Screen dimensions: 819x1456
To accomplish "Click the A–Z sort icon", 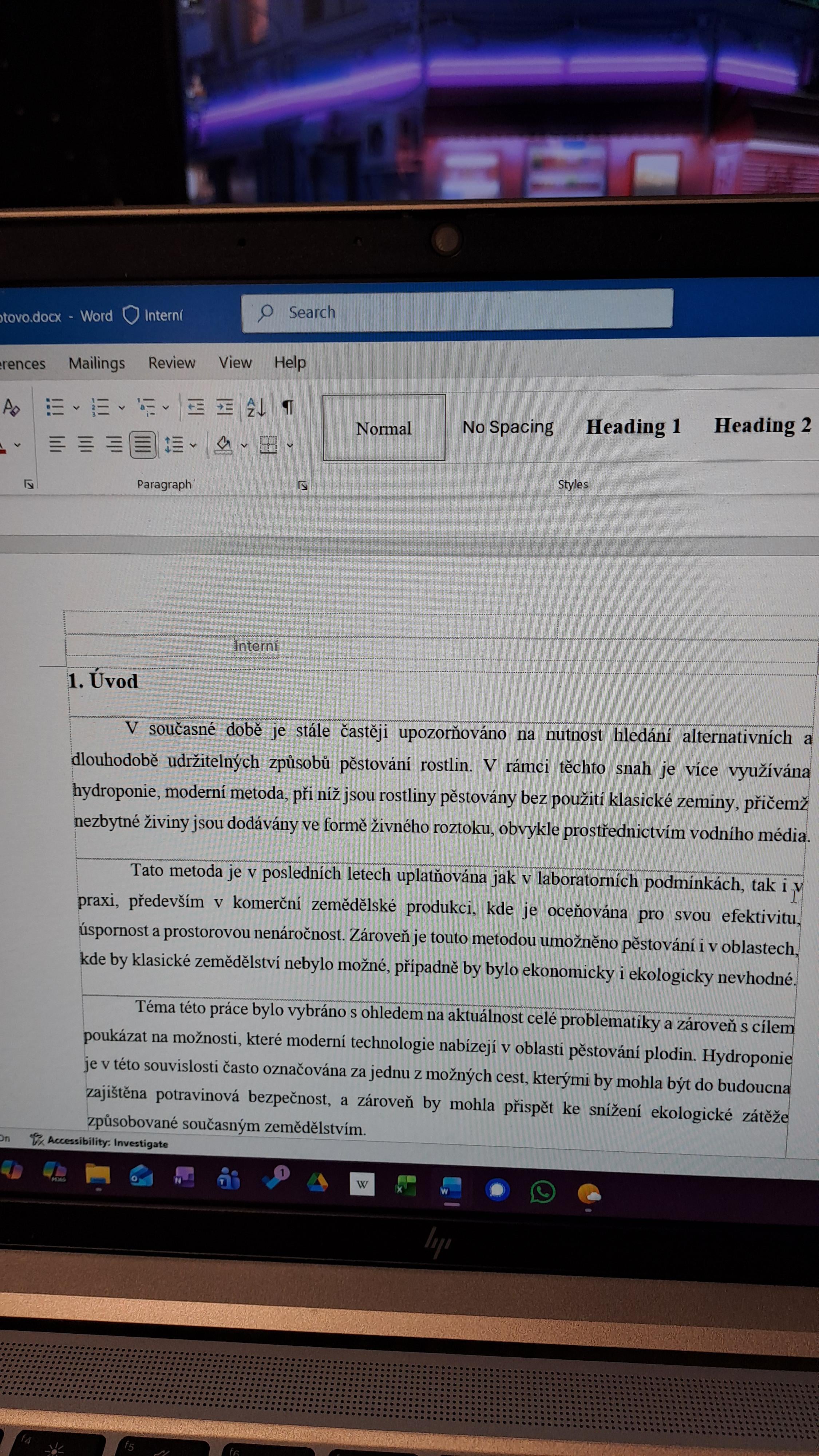I will pos(256,407).
